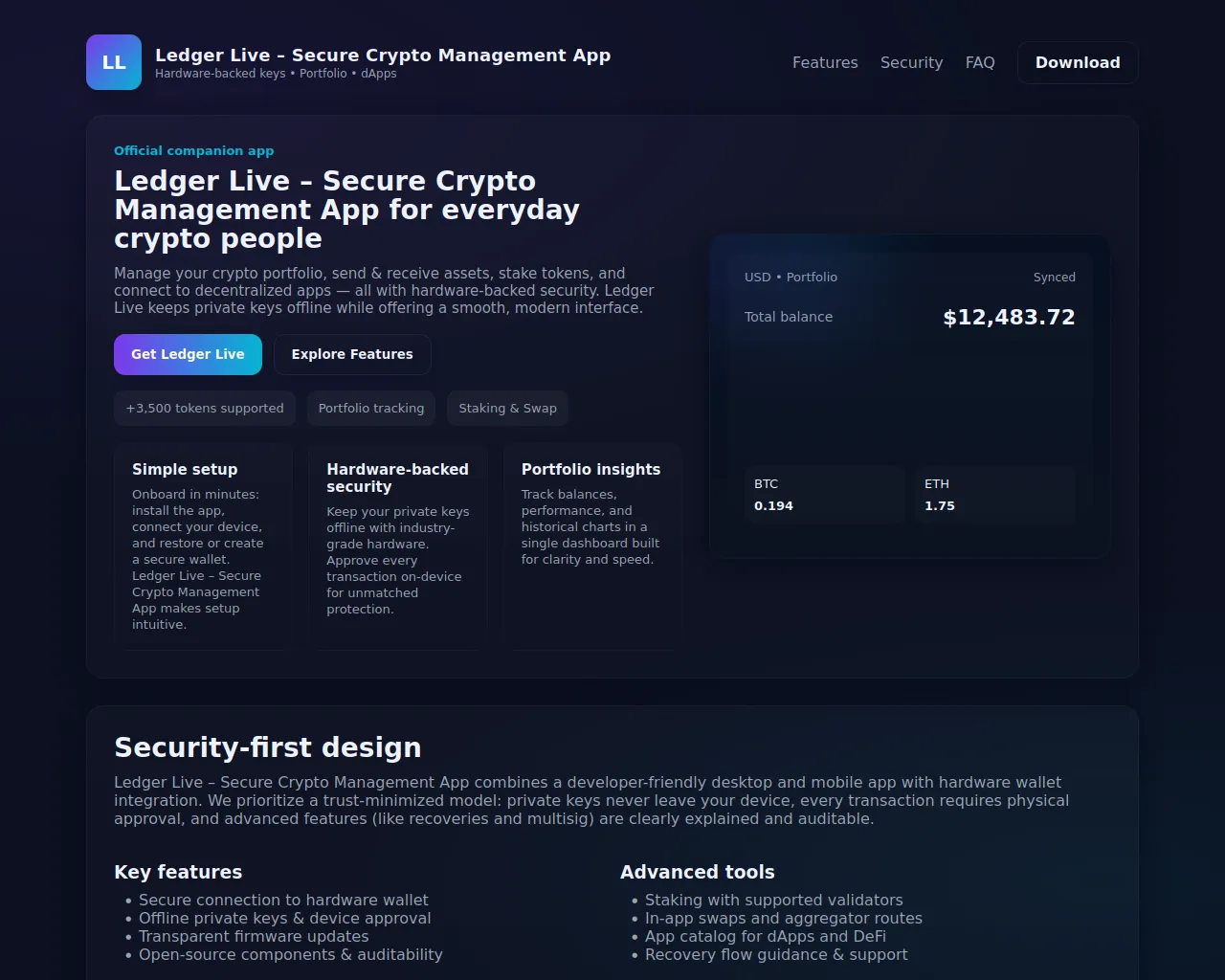Image resolution: width=1225 pixels, height=980 pixels.
Task: Click the 'Advanced tools' heading
Action: [x=698, y=872]
